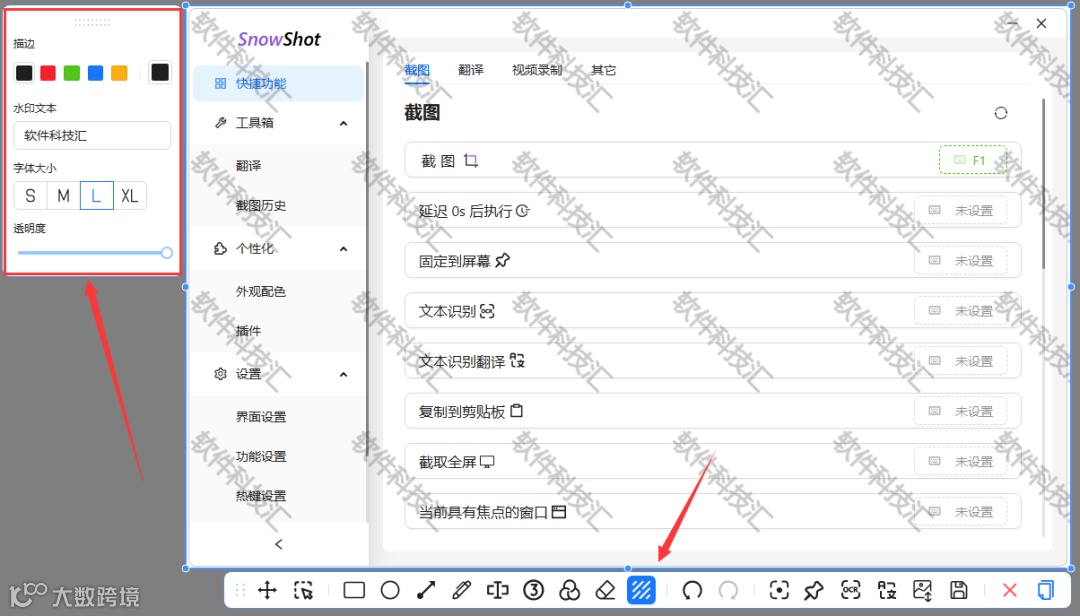Viewport: 1080px width, 616px height.
Task: Click the focus/scan capture icon in toolbar
Action: click(779, 591)
